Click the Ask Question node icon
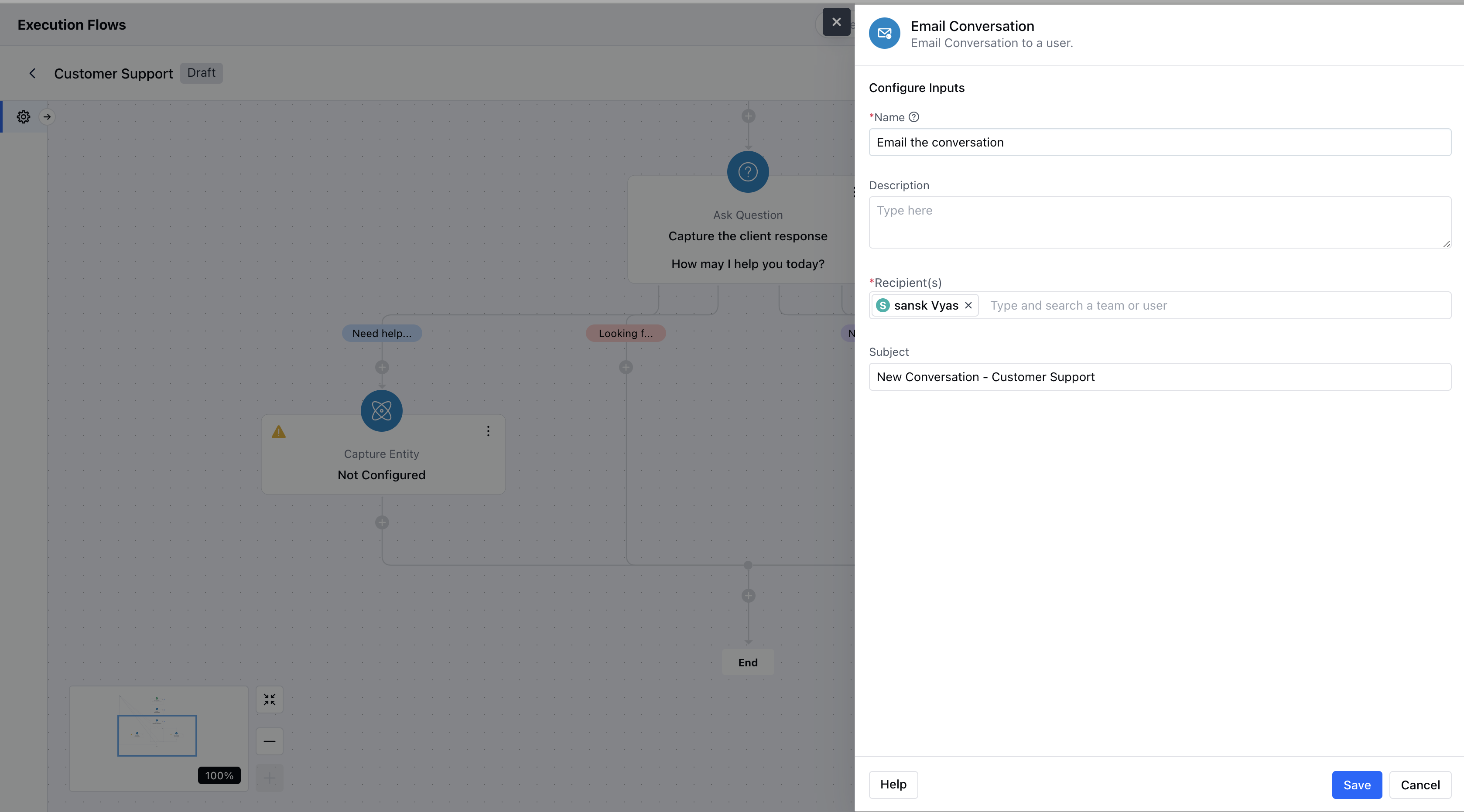 (748, 172)
